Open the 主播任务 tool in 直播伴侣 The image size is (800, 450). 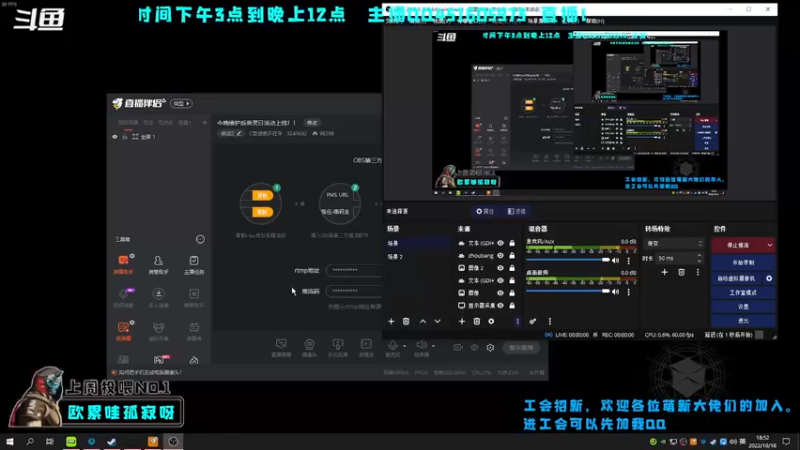(194, 264)
